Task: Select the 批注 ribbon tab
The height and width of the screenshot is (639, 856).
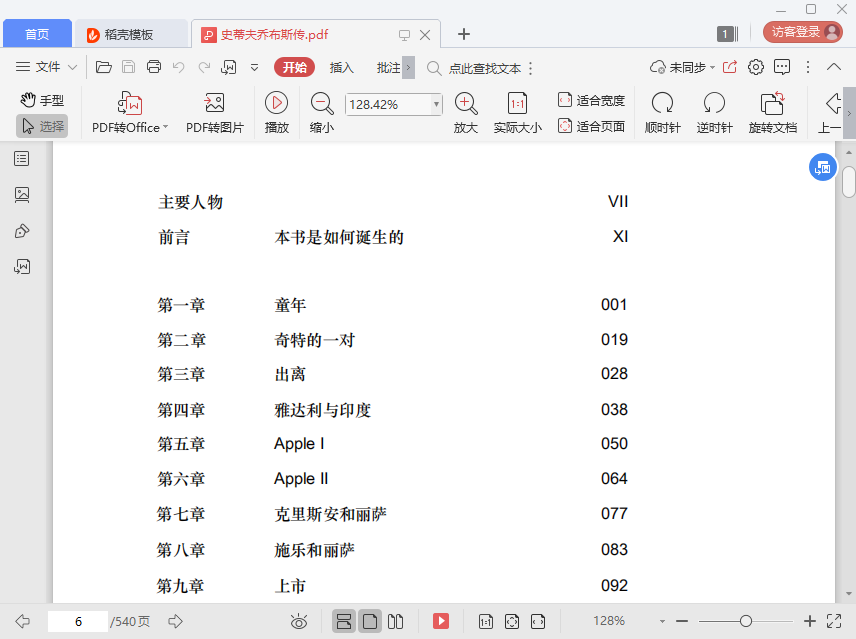Action: (388, 67)
